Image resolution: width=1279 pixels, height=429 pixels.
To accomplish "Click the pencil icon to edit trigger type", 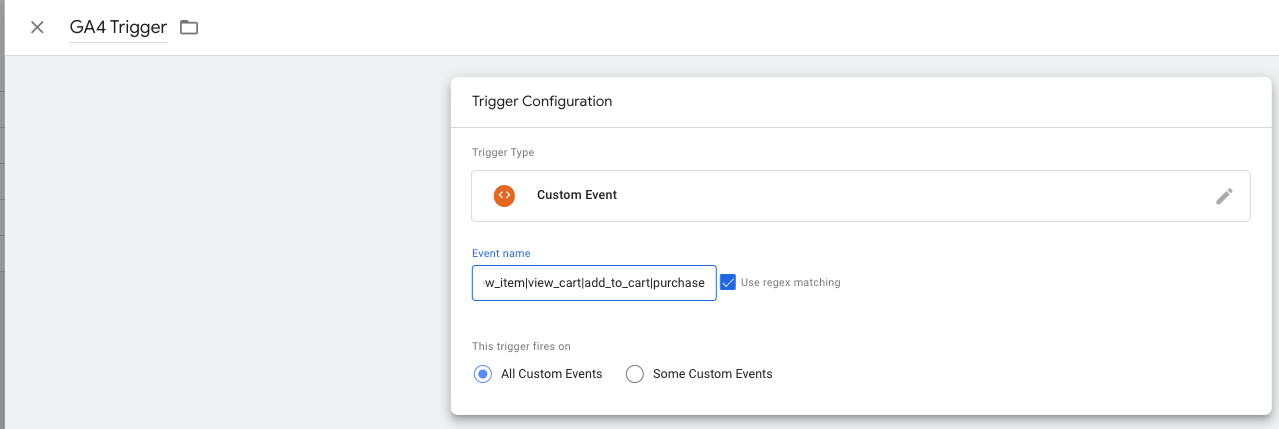I will (x=1224, y=196).
